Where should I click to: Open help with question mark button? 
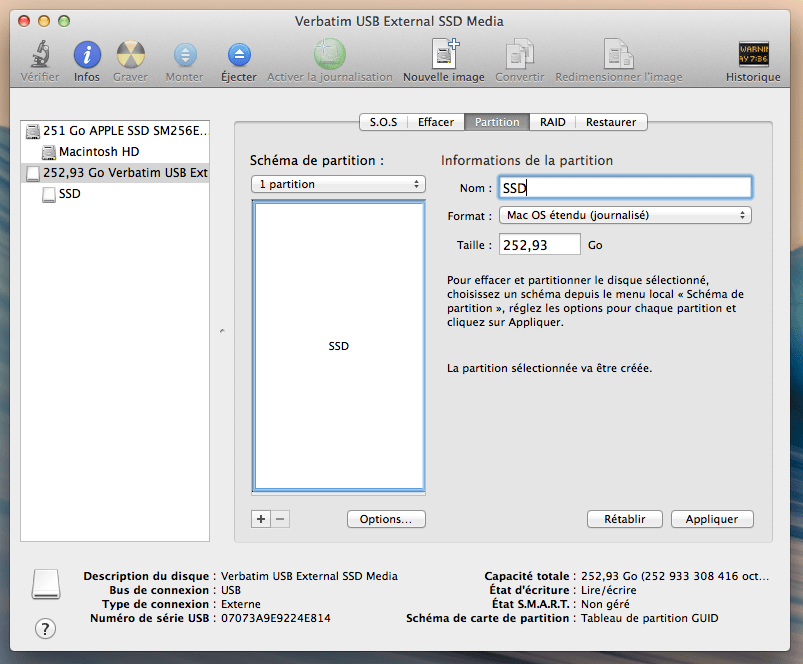tap(45, 629)
